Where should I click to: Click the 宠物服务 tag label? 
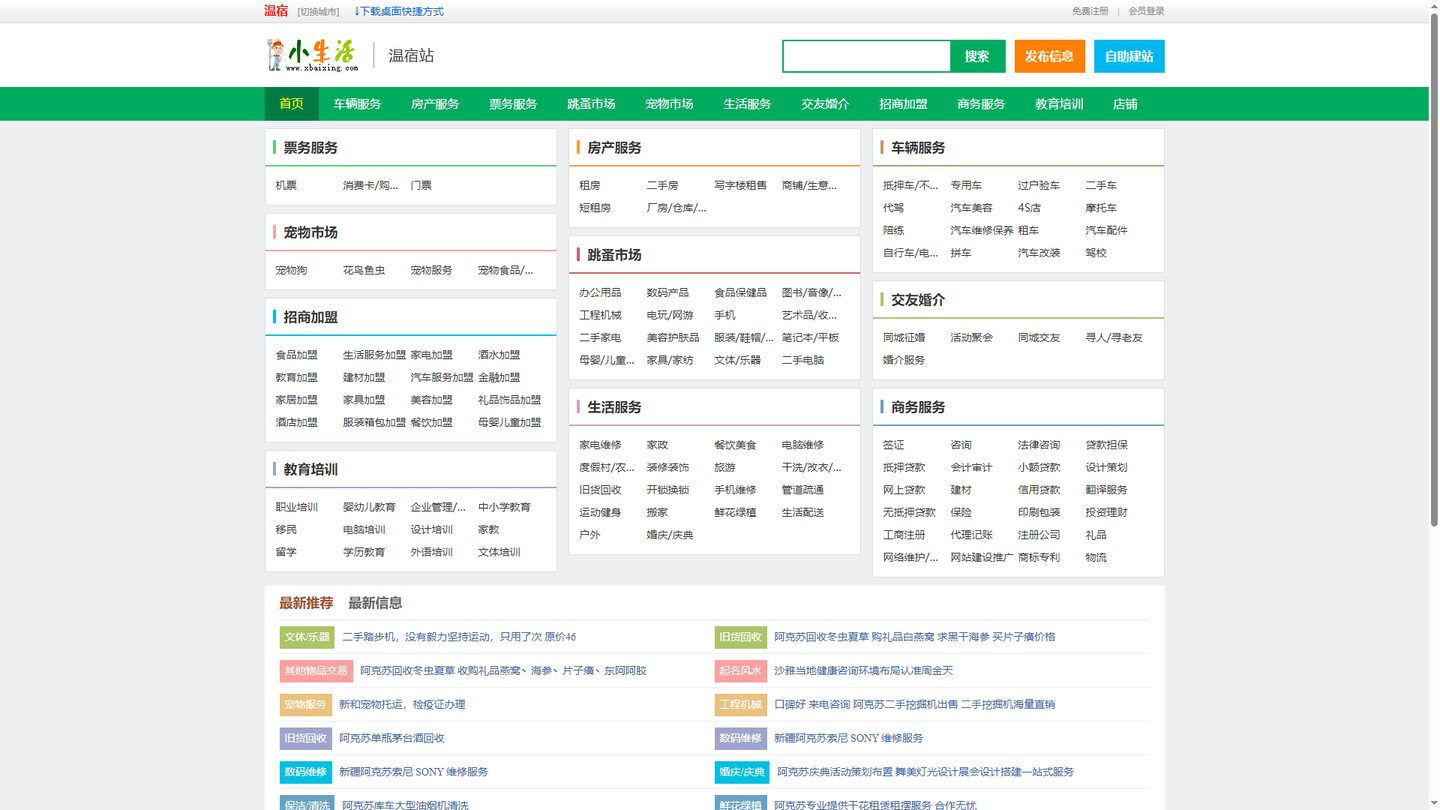click(x=305, y=705)
